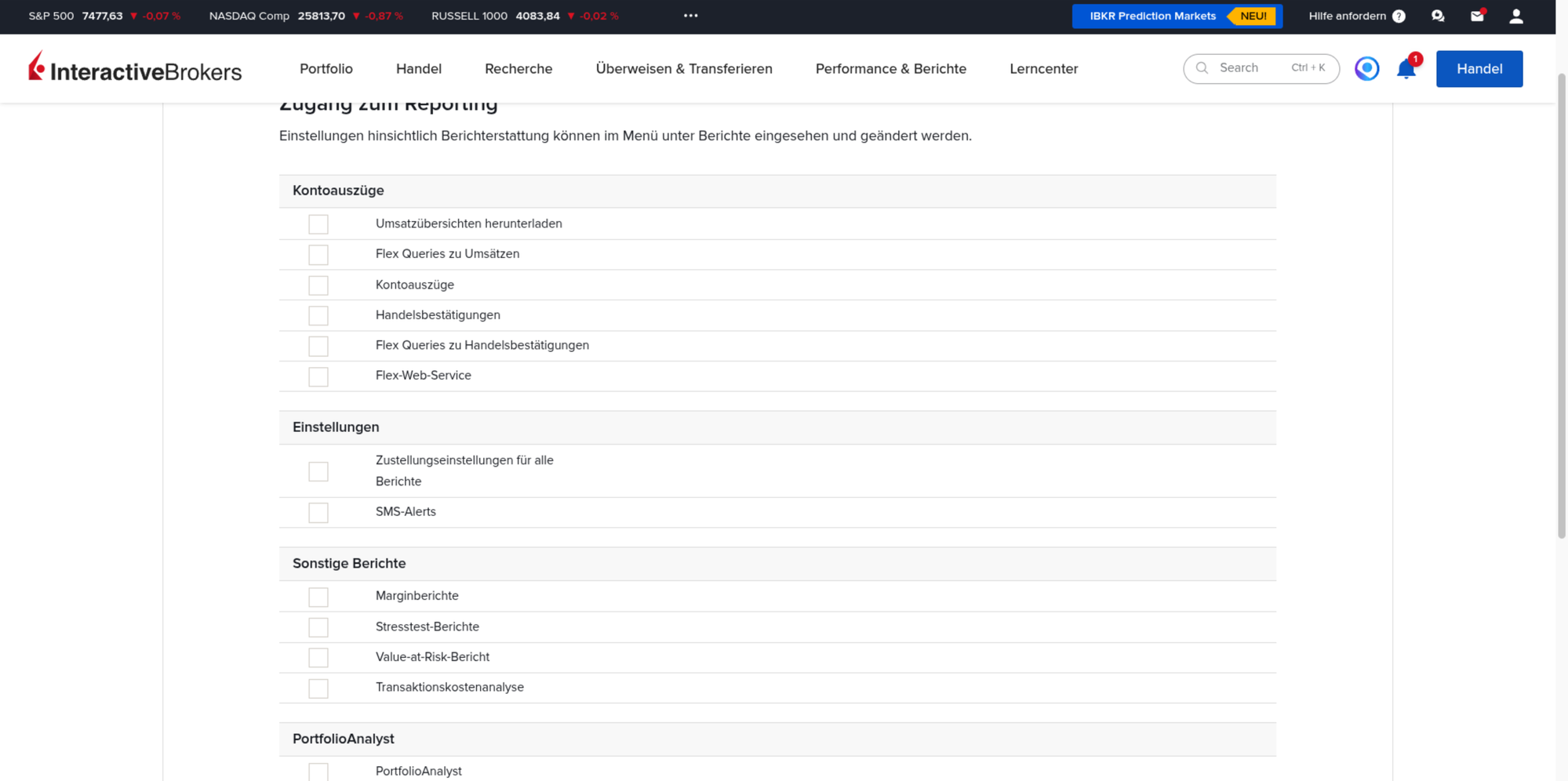Image resolution: width=1568 pixels, height=781 pixels.
Task: Click the Einstellungen section header
Action: [x=777, y=427]
